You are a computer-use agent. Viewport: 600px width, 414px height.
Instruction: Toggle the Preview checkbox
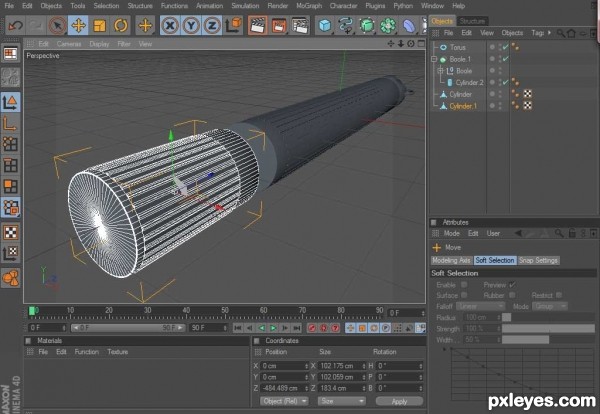512,285
